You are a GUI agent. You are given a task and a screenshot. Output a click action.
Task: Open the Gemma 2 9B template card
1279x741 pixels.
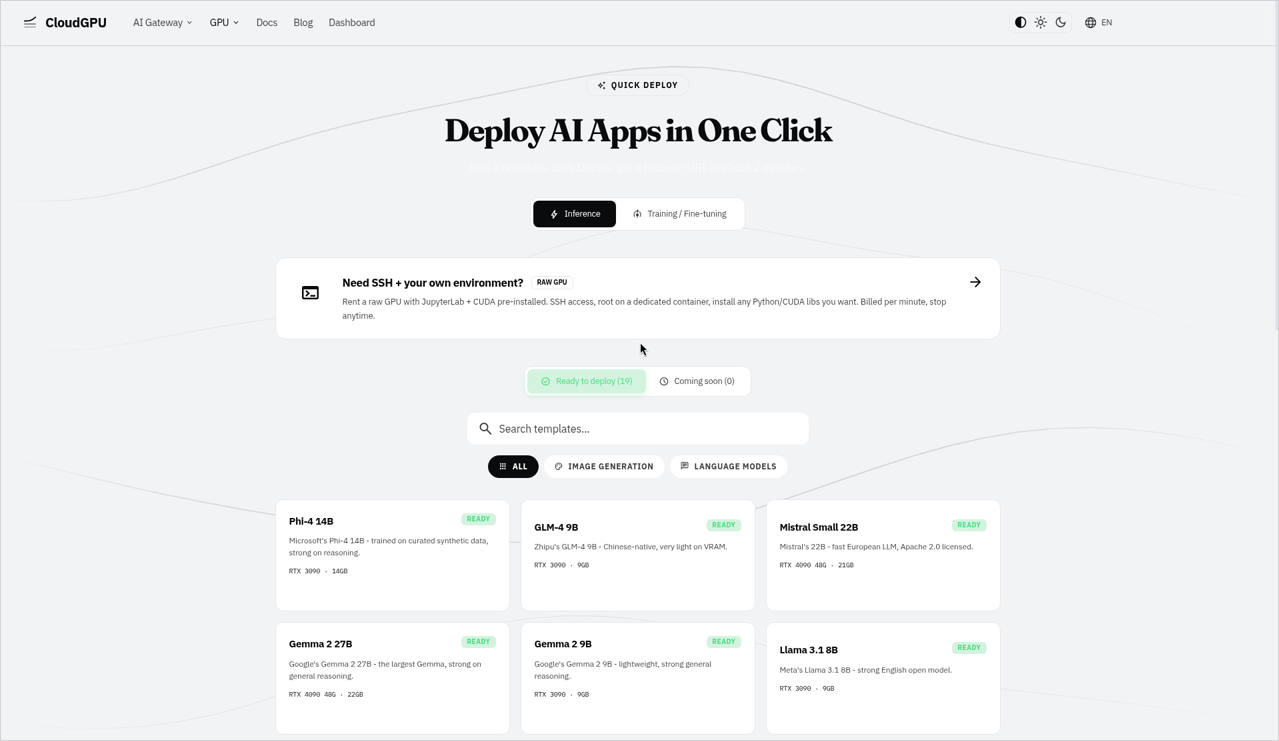pos(638,678)
